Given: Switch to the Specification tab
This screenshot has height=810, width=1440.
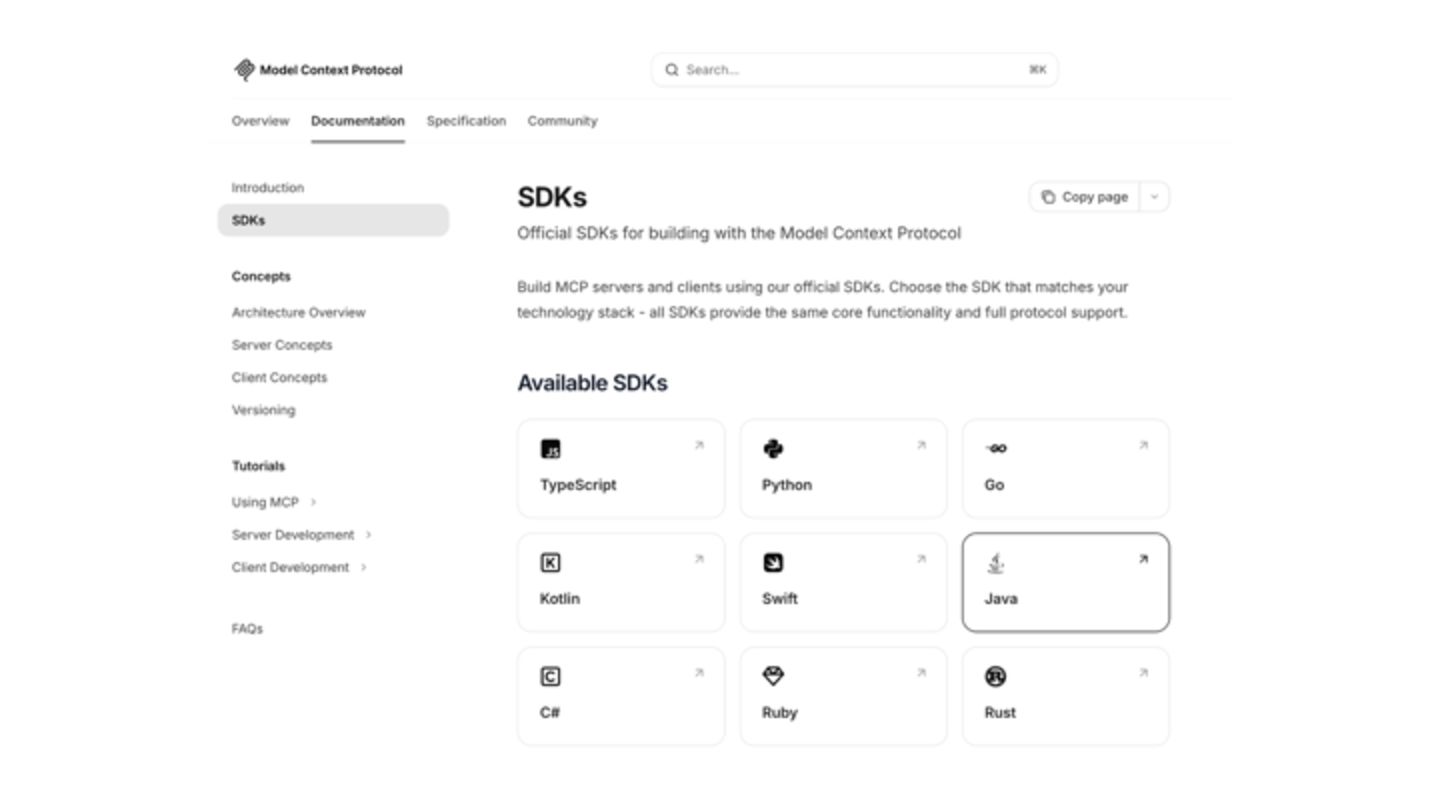Looking at the screenshot, I should click(x=466, y=121).
